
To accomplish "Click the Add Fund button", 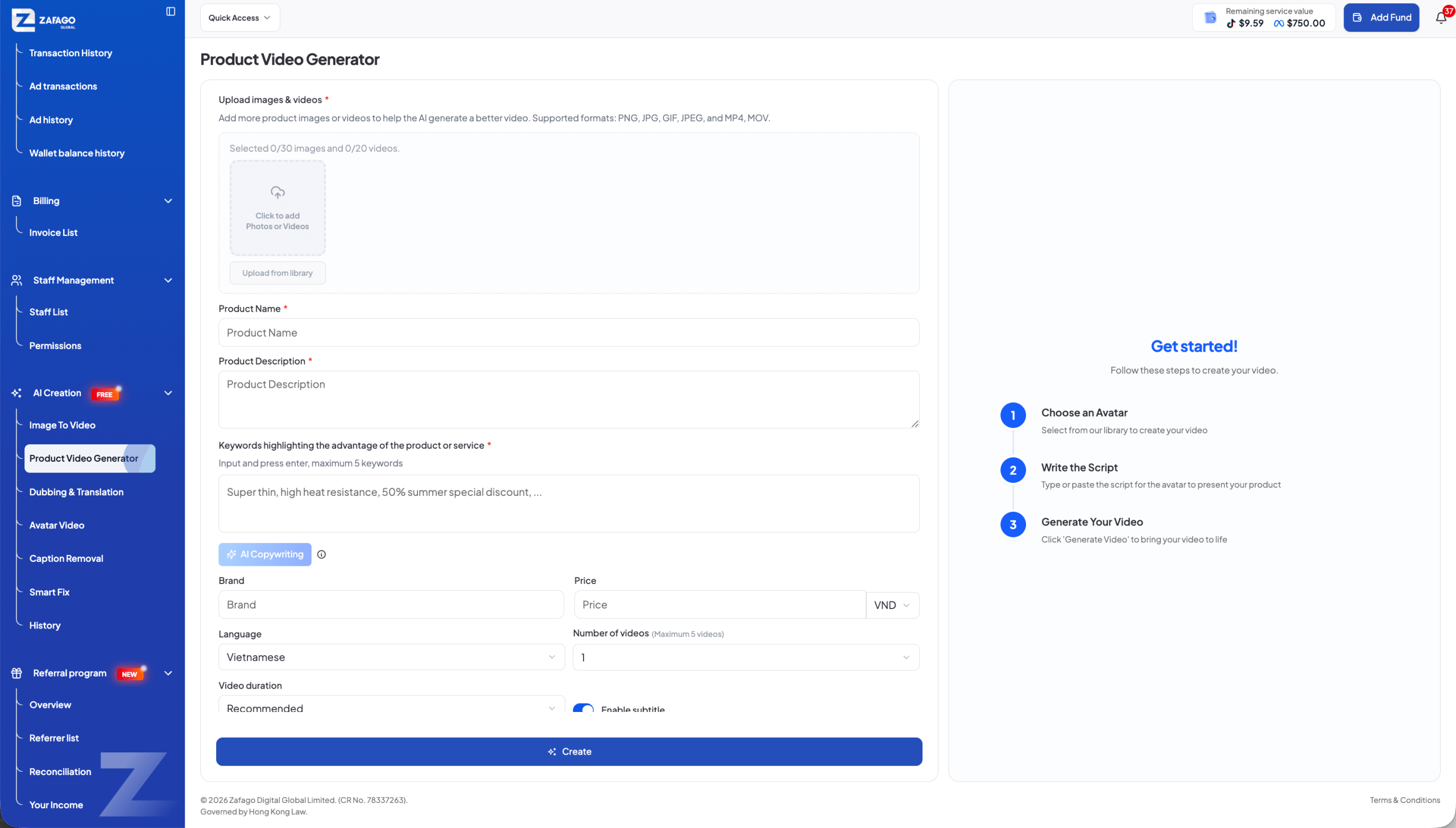I will pyautogui.click(x=1381, y=18).
